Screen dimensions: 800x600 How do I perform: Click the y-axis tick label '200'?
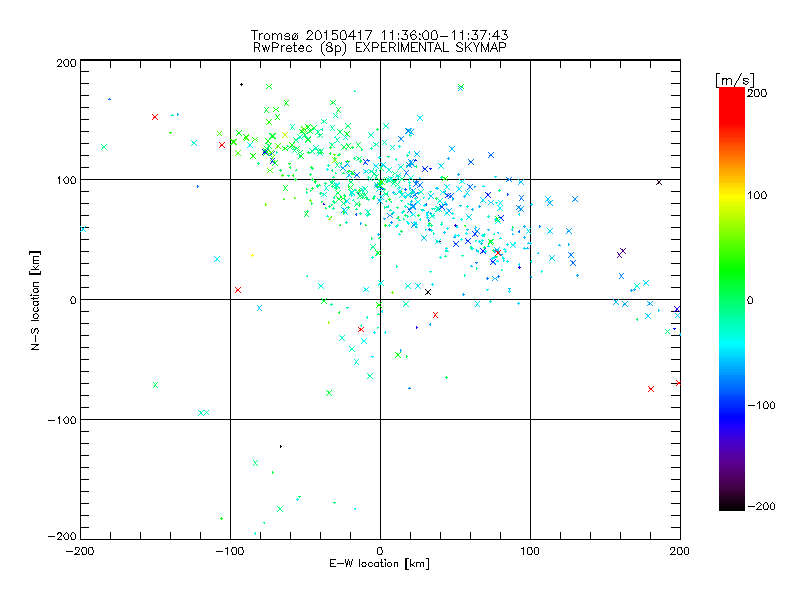pos(66,63)
